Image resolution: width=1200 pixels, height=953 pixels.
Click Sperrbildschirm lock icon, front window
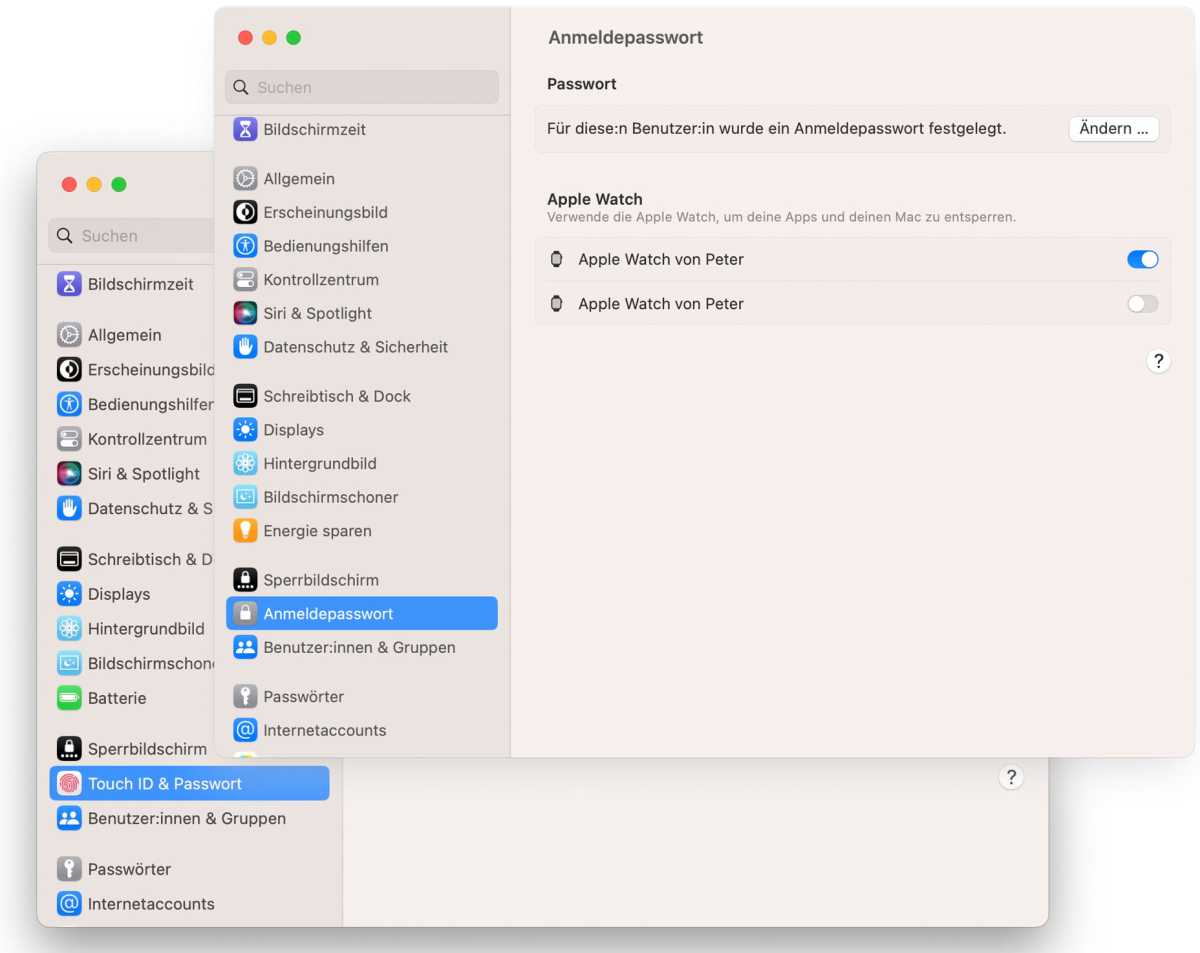point(245,580)
